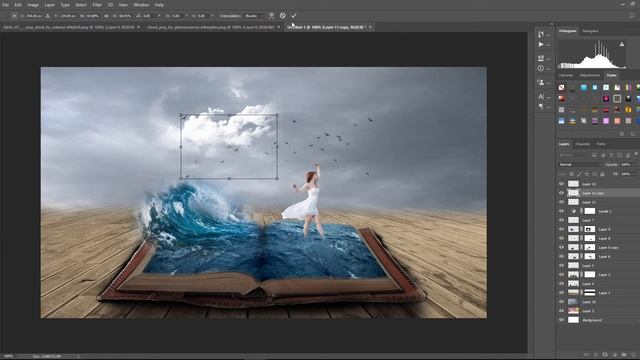The height and width of the screenshot is (360, 640).
Task: Open the Opacity slider arrow
Action: point(635,164)
